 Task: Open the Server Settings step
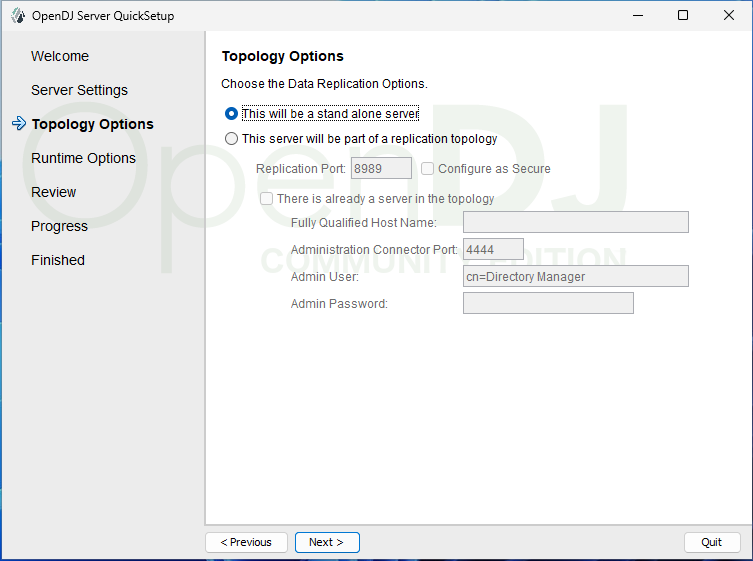(x=79, y=90)
